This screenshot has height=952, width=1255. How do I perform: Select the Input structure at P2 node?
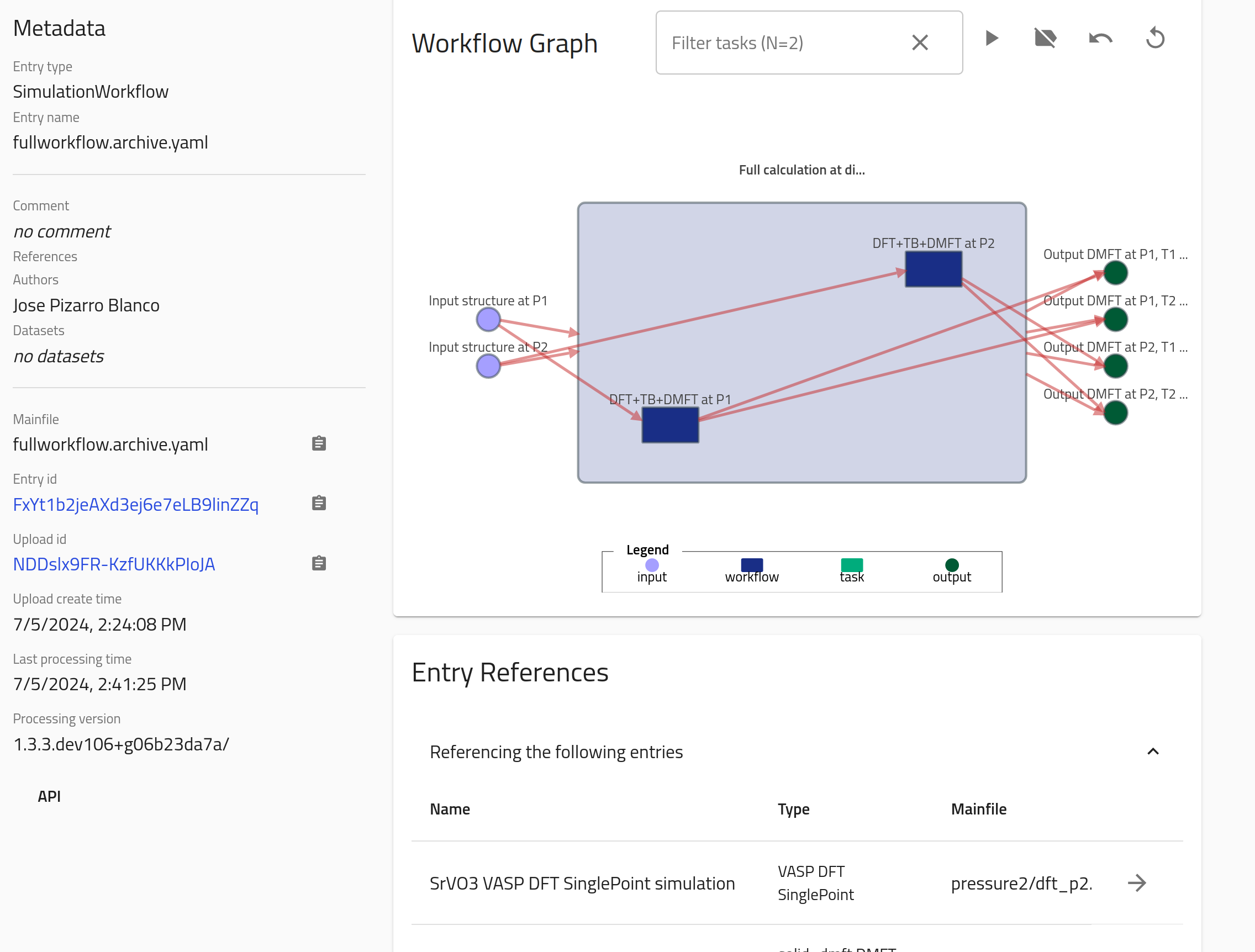click(x=488, y=366)
